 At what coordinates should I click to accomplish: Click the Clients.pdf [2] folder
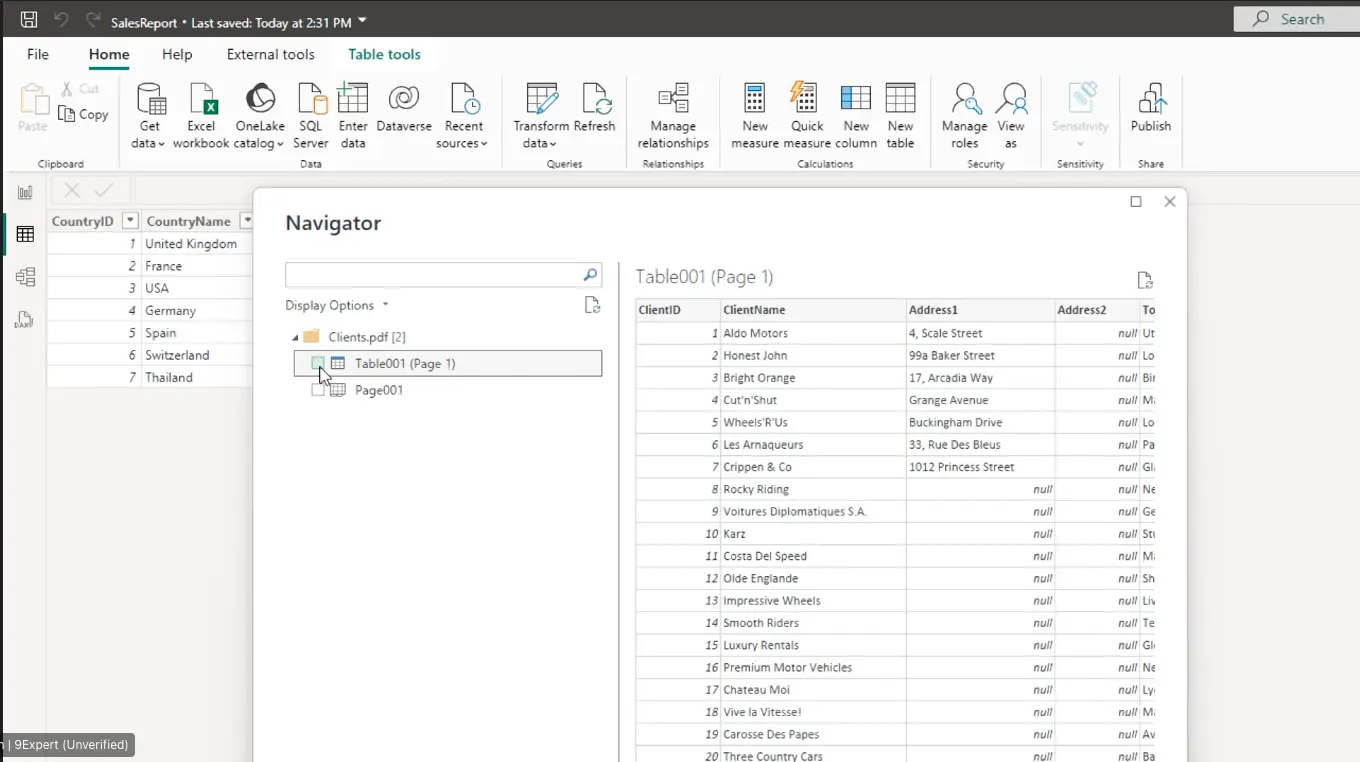[x=367, y=337]
